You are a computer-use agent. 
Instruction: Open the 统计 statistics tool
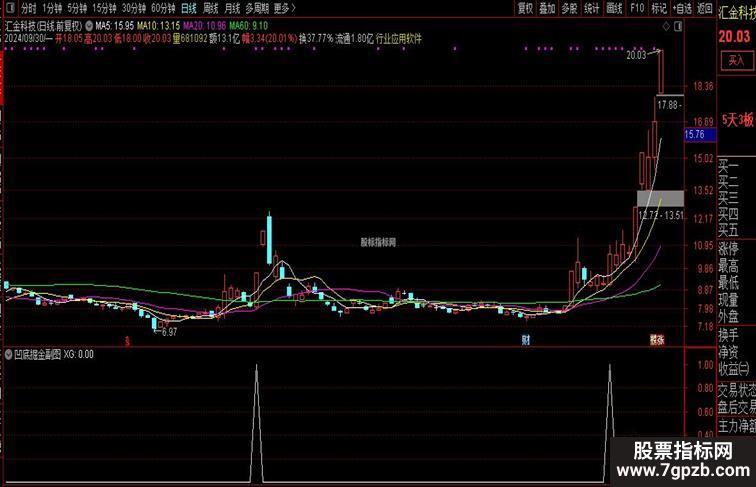tap(592, 8)
